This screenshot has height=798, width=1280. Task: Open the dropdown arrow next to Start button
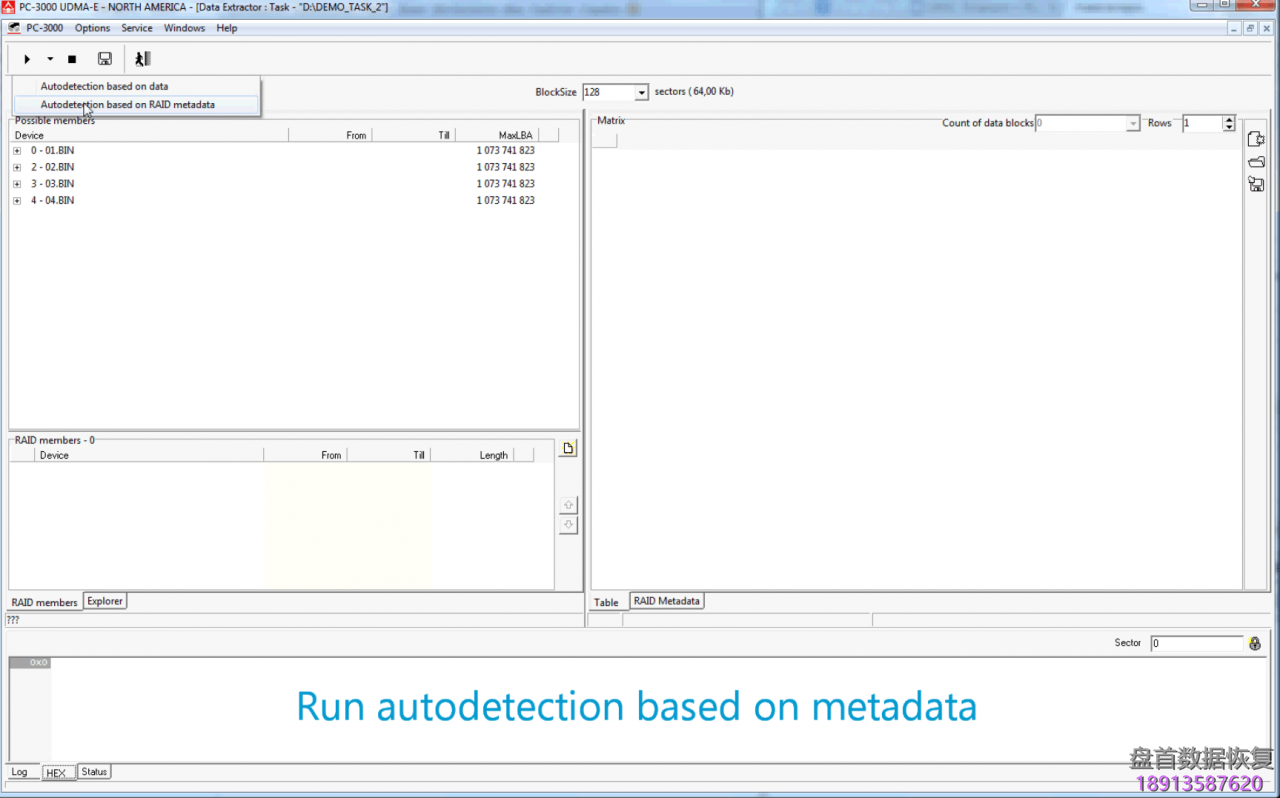50,59
